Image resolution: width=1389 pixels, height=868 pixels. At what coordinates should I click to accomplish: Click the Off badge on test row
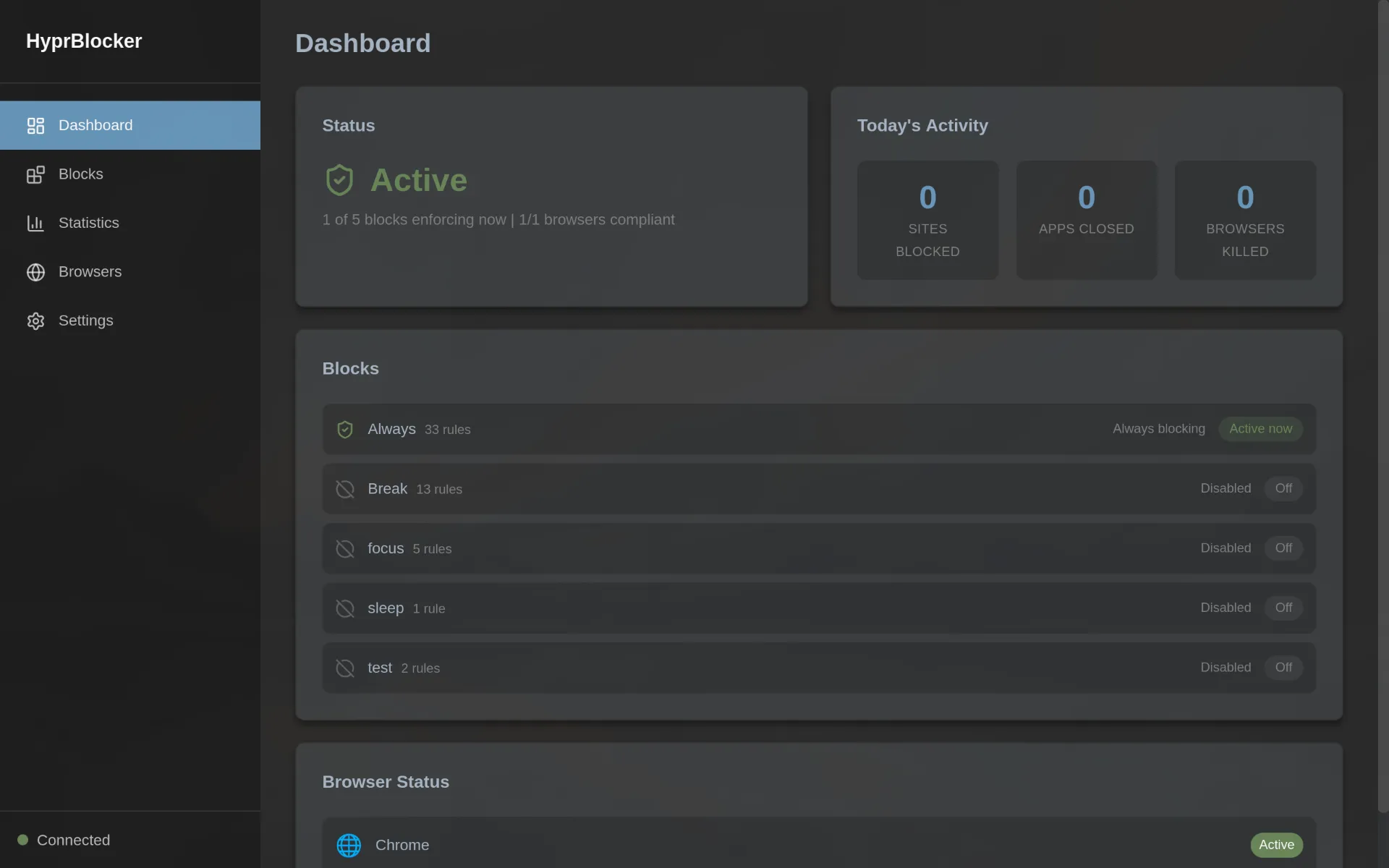pyautogui.click(x=1283, y=668)
